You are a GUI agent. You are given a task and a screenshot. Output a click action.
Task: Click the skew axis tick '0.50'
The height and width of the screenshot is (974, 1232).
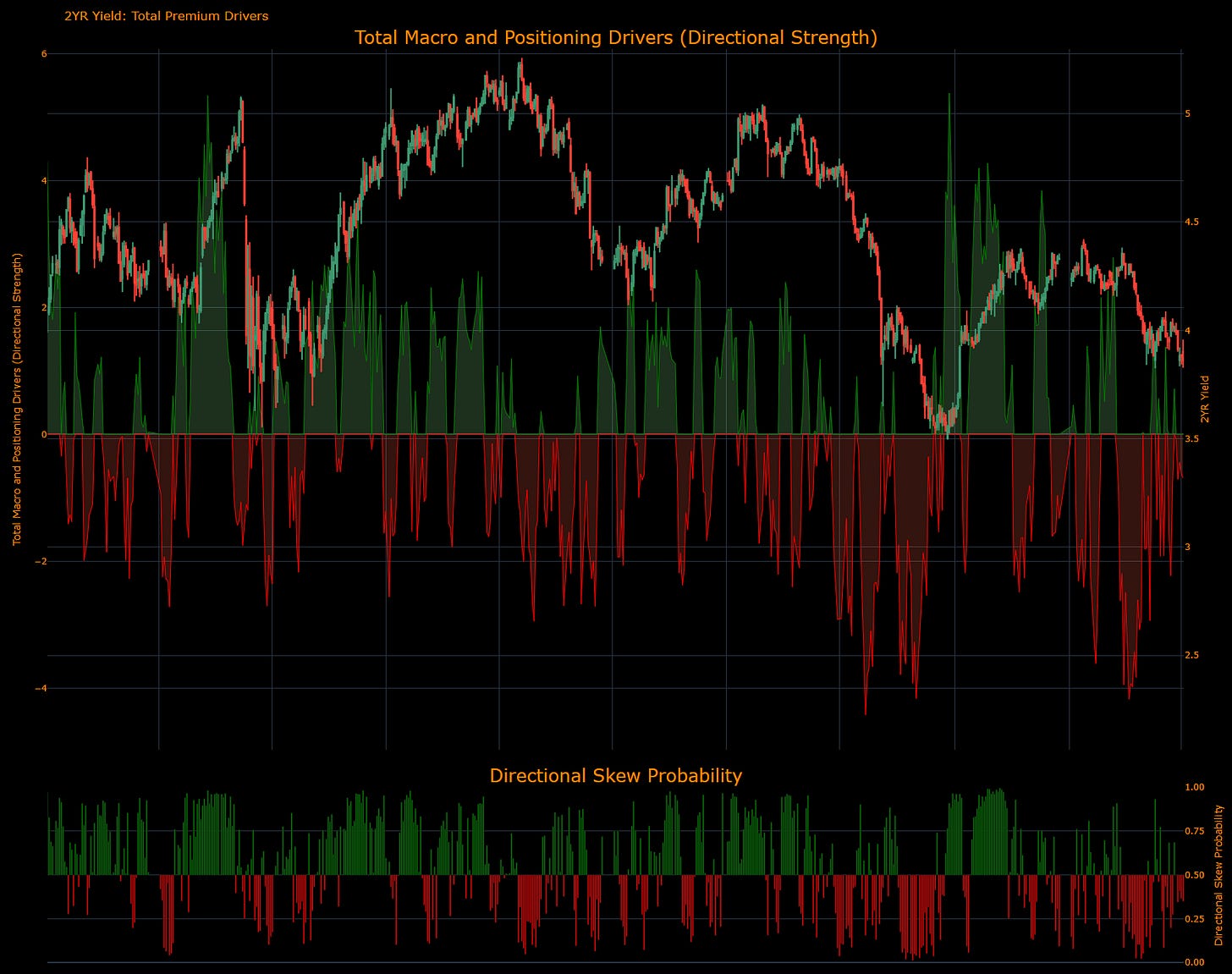pos(1194,875)
